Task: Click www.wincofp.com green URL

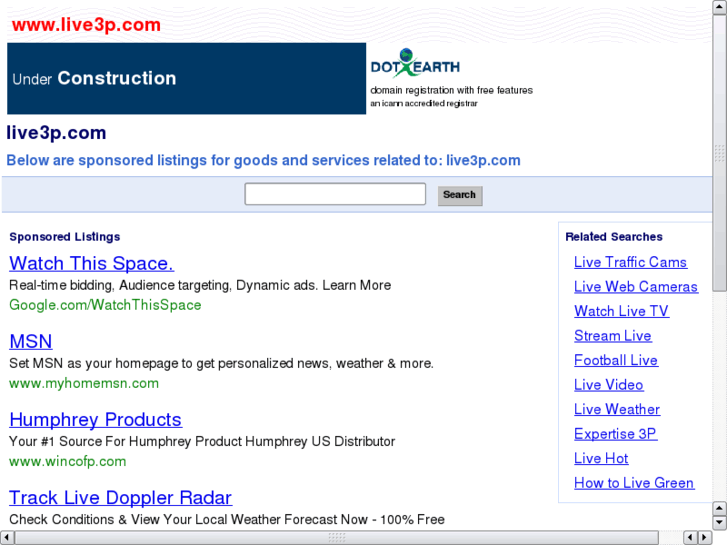Action: 68,461
